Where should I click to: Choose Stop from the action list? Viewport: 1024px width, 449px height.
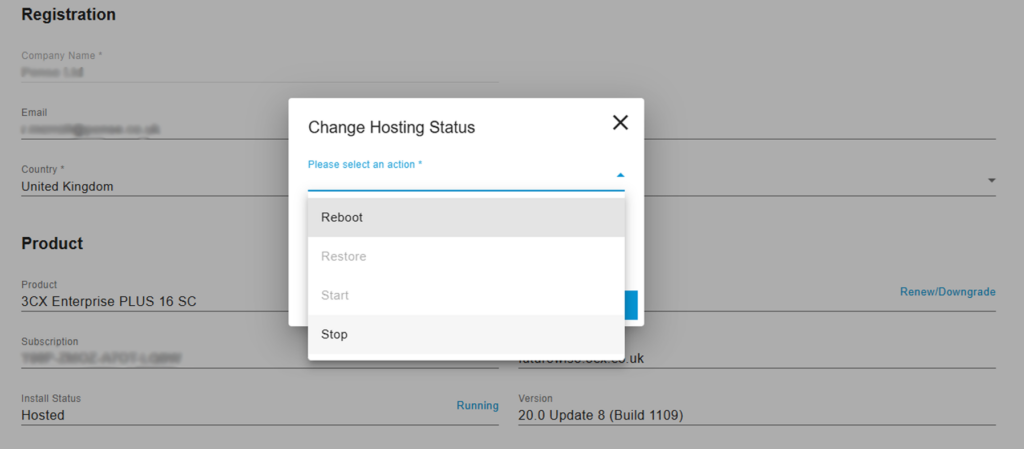click(x=466, y=334)
